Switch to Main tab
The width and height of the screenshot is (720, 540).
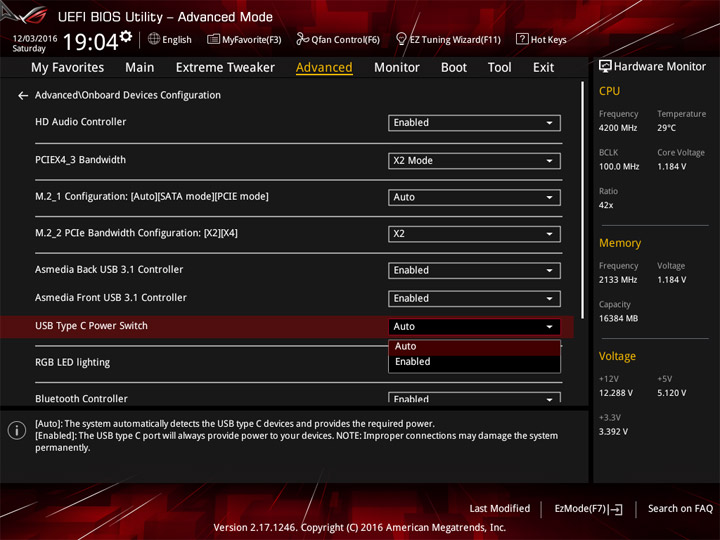[x=140, y=68]
